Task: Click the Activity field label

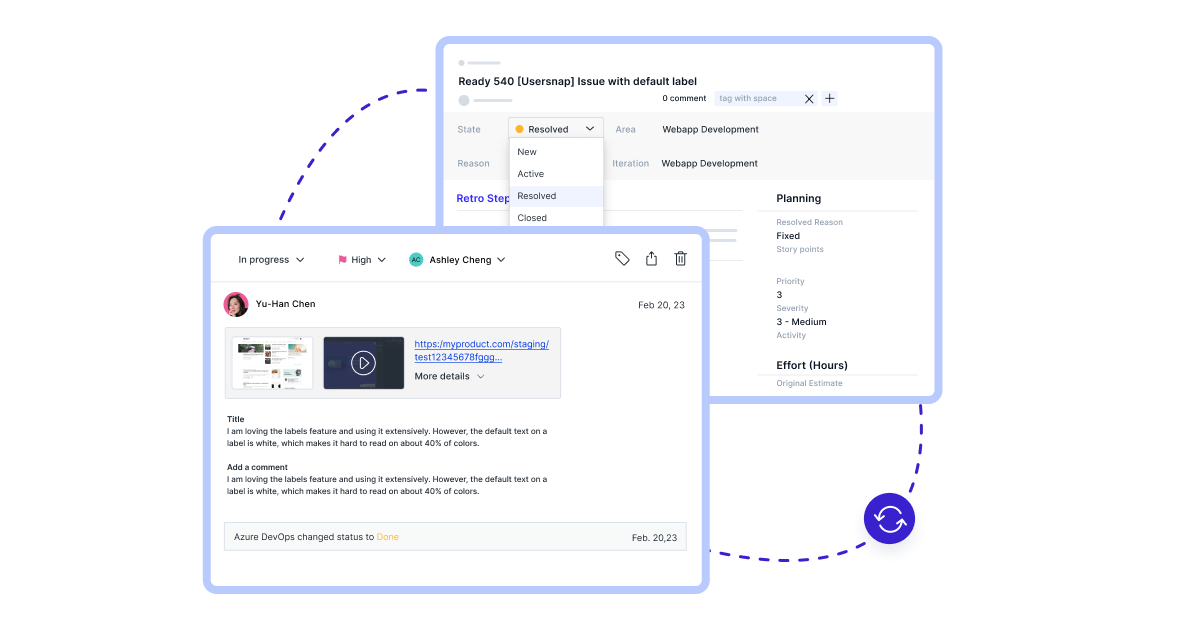Action: coord(791,335)
